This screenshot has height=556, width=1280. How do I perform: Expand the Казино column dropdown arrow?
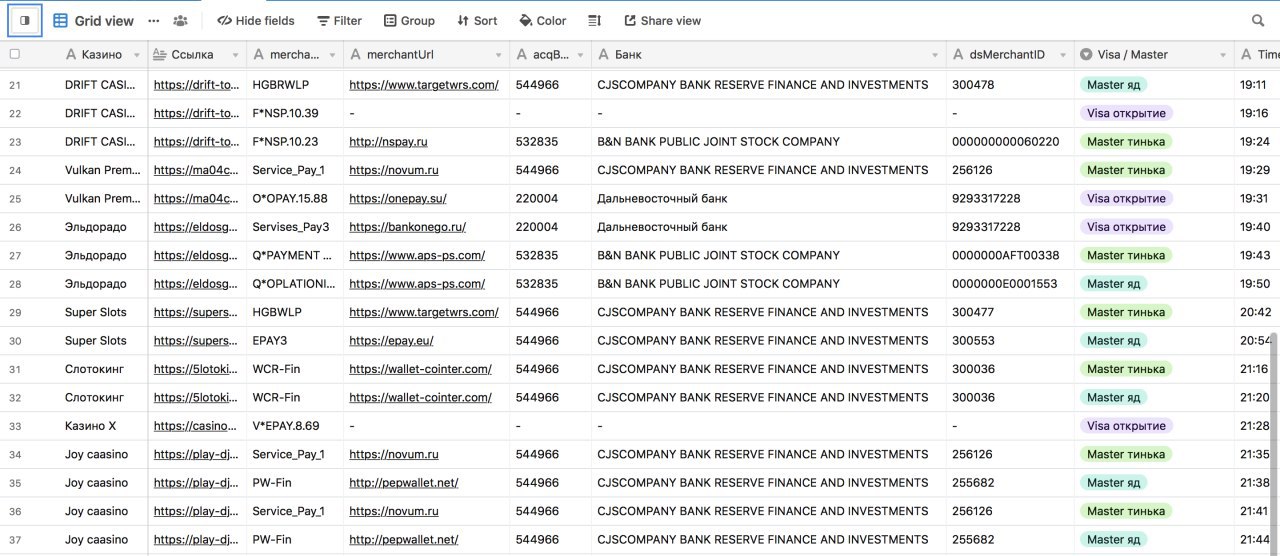tap(135, 55)
